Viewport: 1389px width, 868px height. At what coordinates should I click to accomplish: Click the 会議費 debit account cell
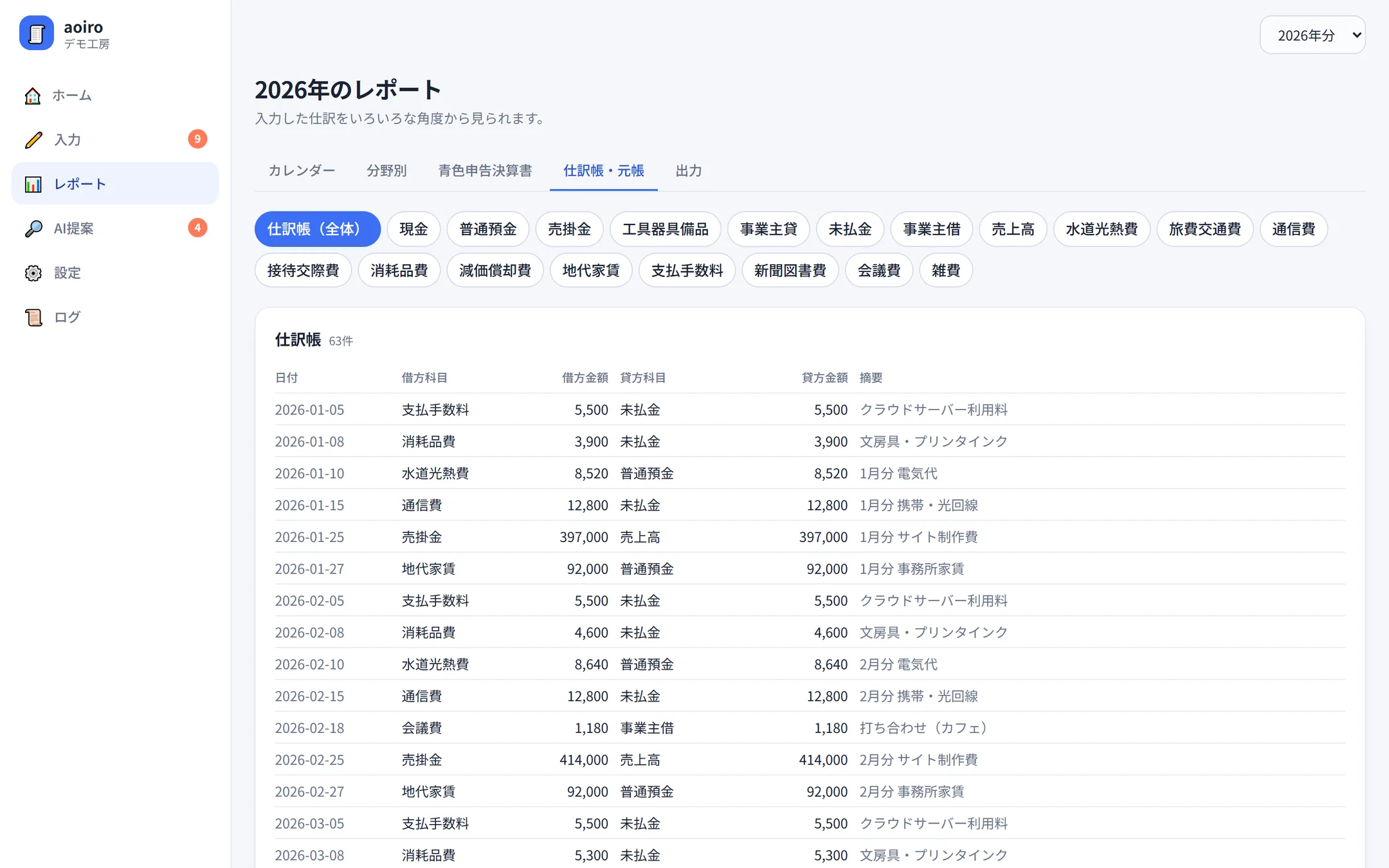422,728
